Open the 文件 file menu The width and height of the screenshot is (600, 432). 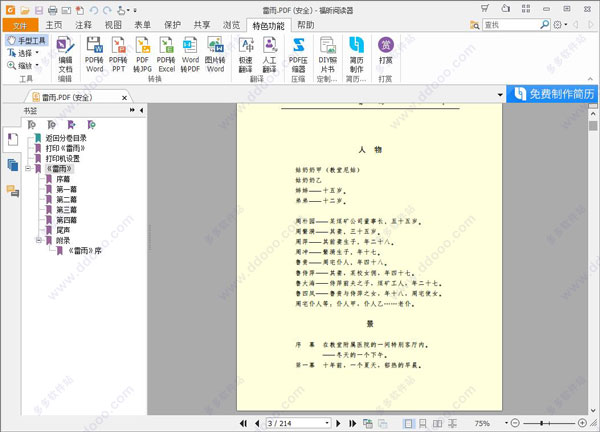click(20, 25)
